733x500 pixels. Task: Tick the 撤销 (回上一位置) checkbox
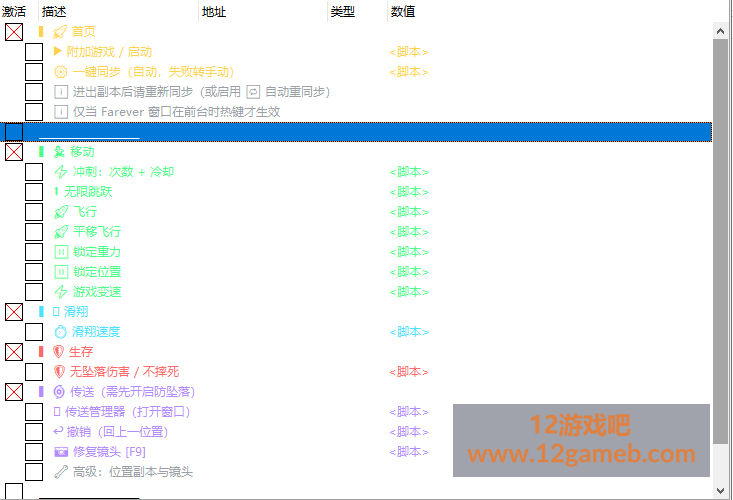pyautogui.click(x=34, y=432)
